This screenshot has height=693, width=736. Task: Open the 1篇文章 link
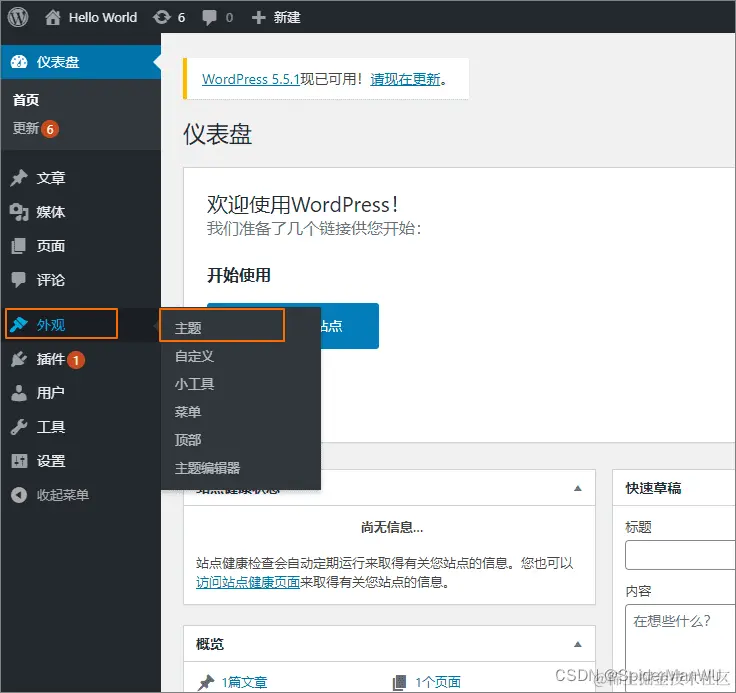click(244, 682)
